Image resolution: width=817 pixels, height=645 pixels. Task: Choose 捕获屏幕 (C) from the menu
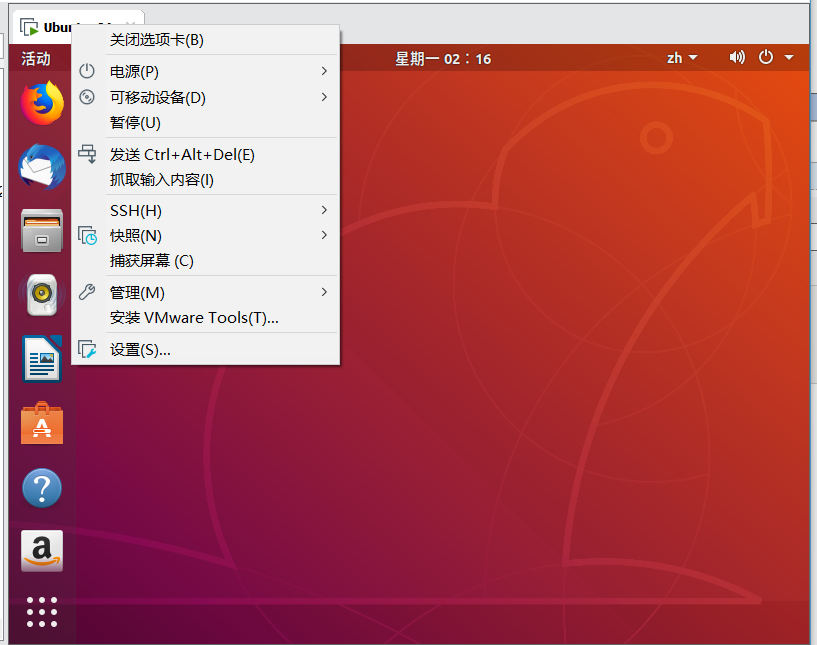205,261
